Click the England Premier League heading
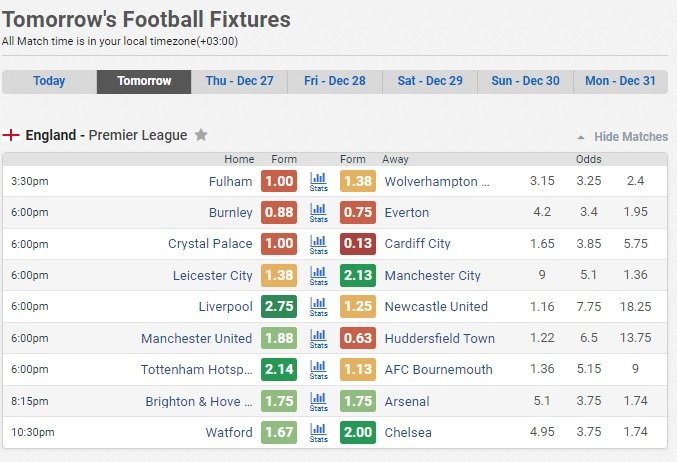The width and height of the screenshot is (677, 462). tap(106, 135)
